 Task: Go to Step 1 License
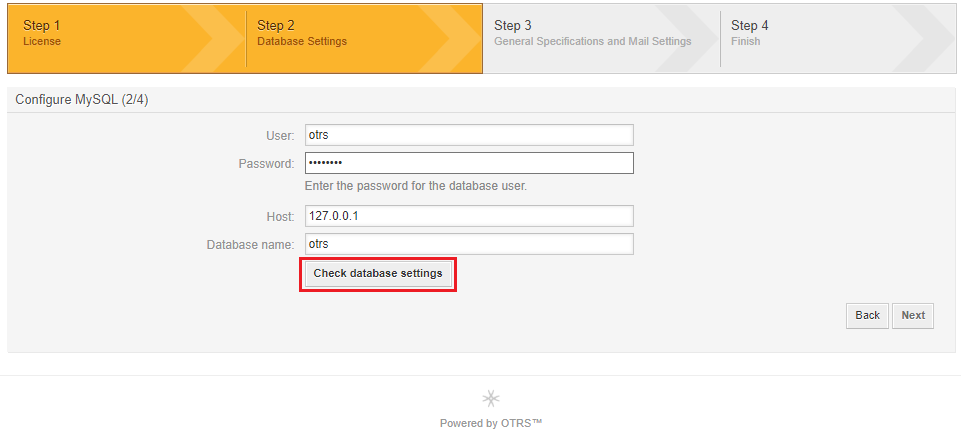[x=42, y=33]
